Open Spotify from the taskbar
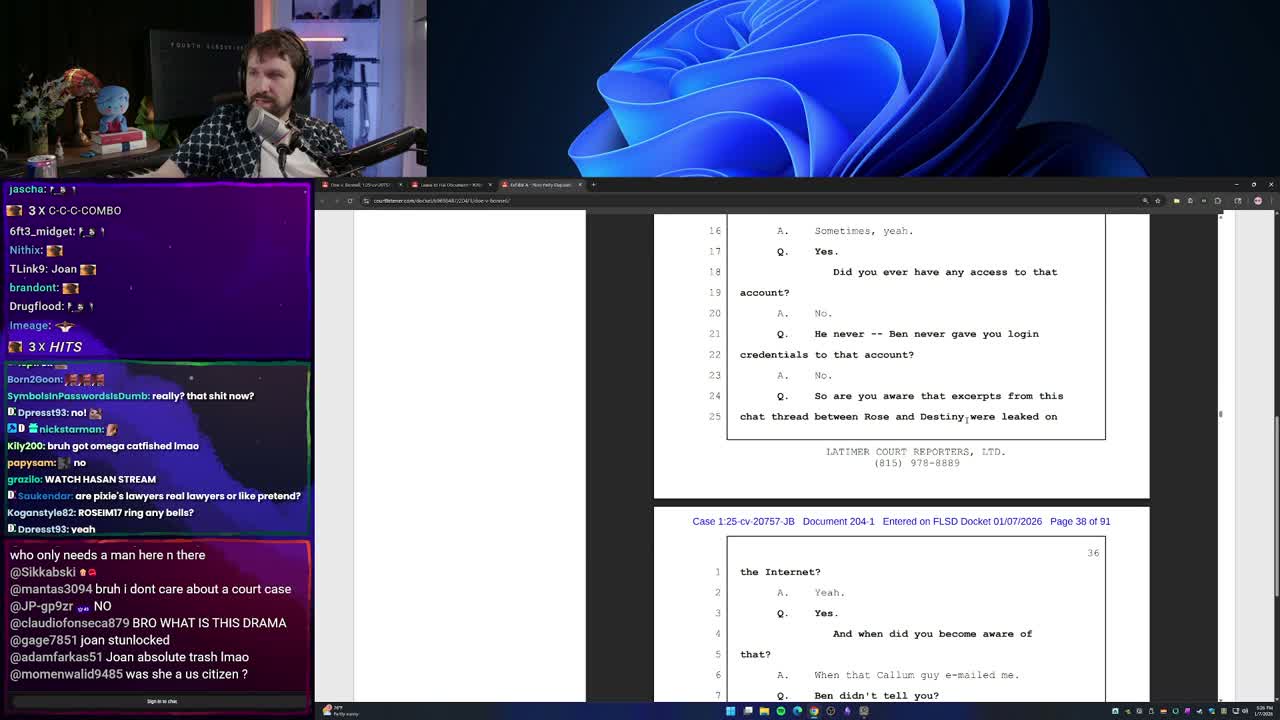This screenshot has width=1280, height=720. coord(781,711)
